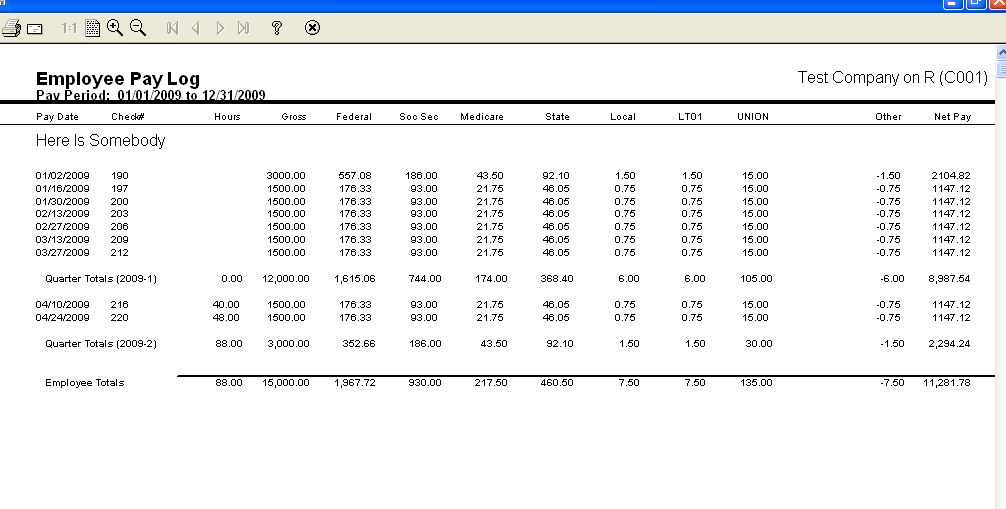Click the scrollbar up arrow
Image resolution: width=1006 pixels, height=509 pixels.
(x=1001, y=53)
